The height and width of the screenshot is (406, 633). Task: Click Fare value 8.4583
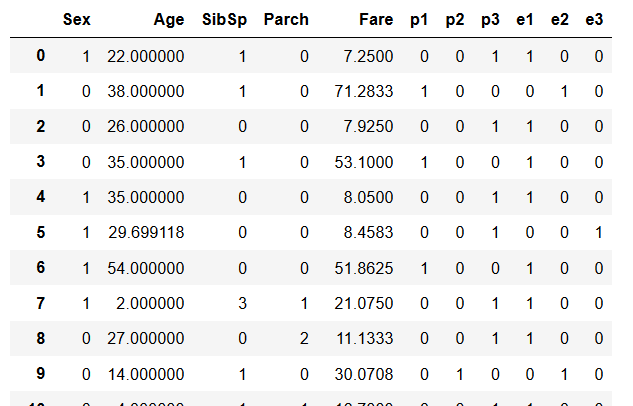click(368, 232)
